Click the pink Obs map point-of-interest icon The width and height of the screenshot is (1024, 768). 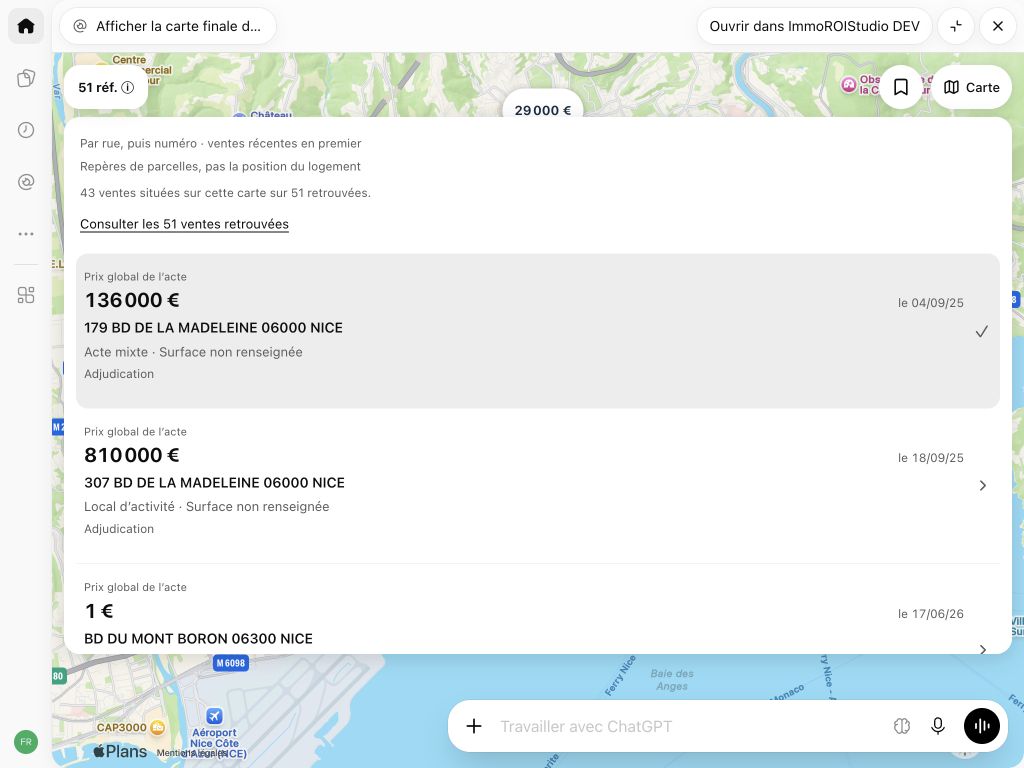point(848,85)
